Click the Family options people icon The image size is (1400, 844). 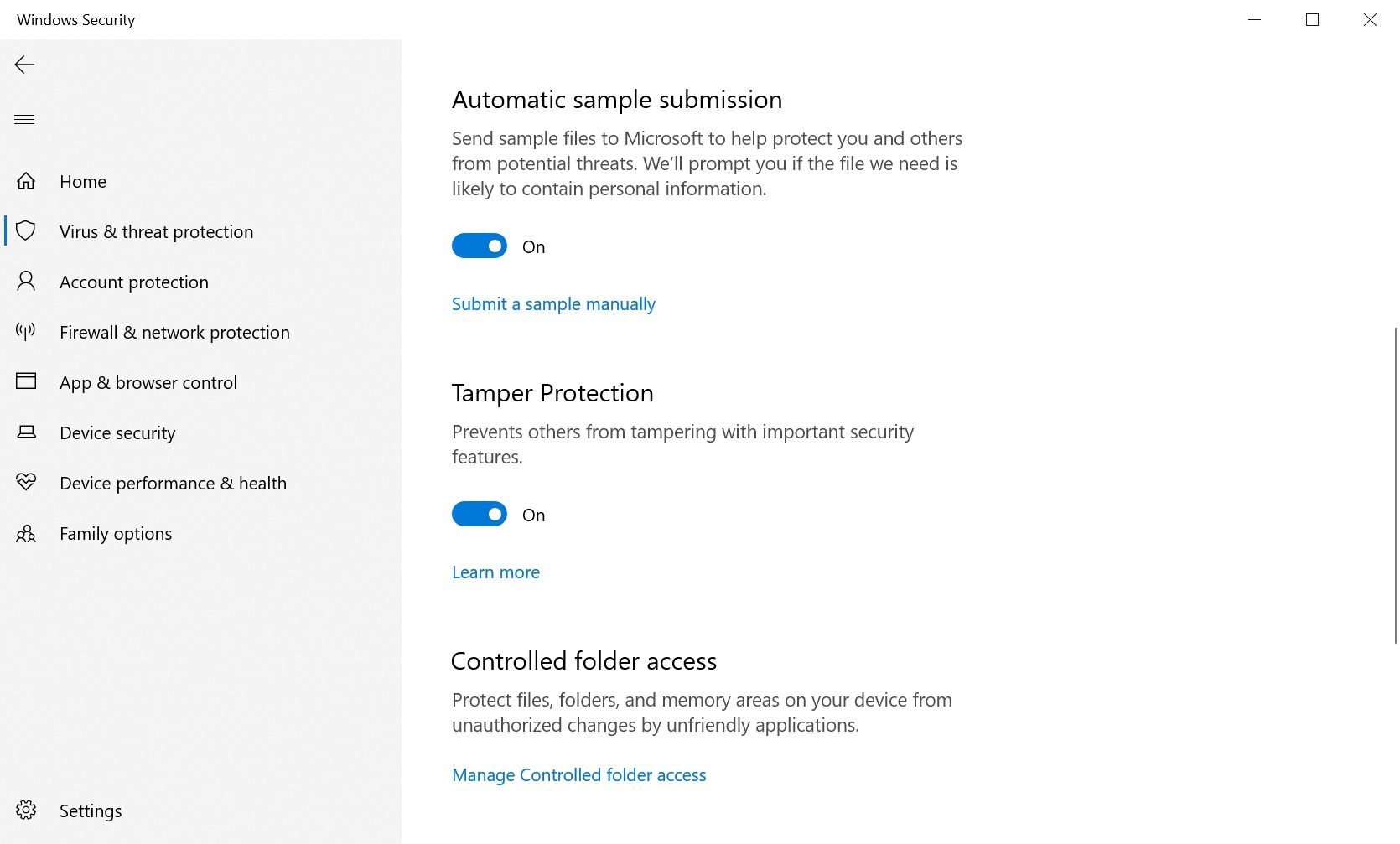[x=26, y=534]
